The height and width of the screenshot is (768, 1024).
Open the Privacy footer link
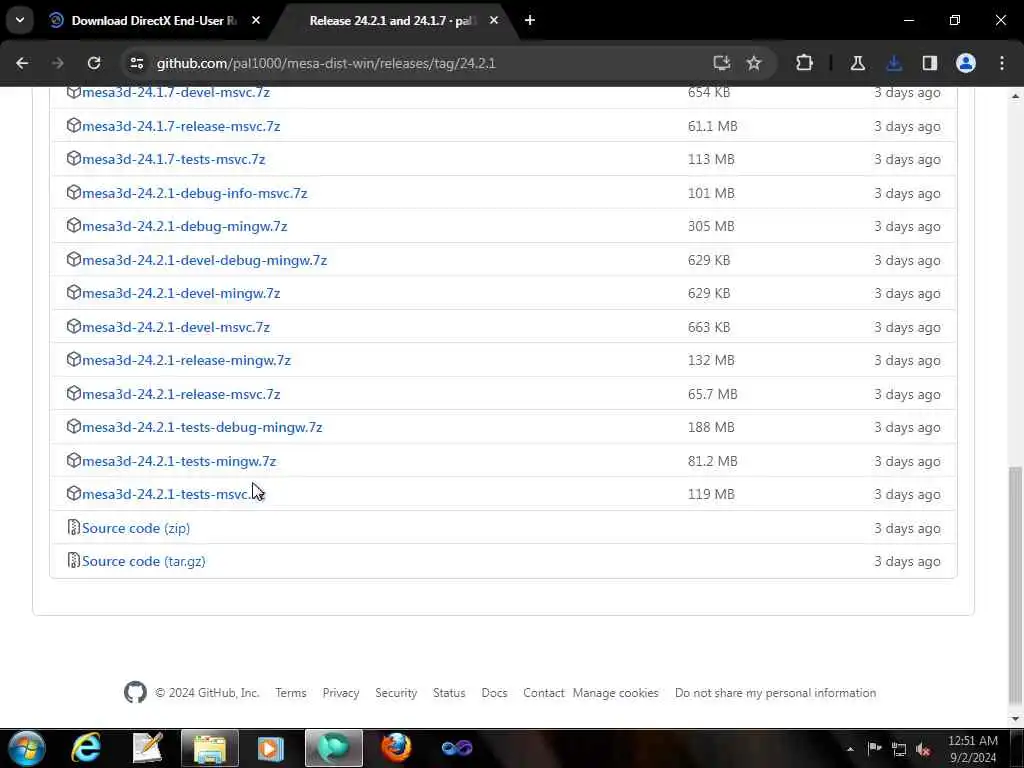[x=341, y=693]
